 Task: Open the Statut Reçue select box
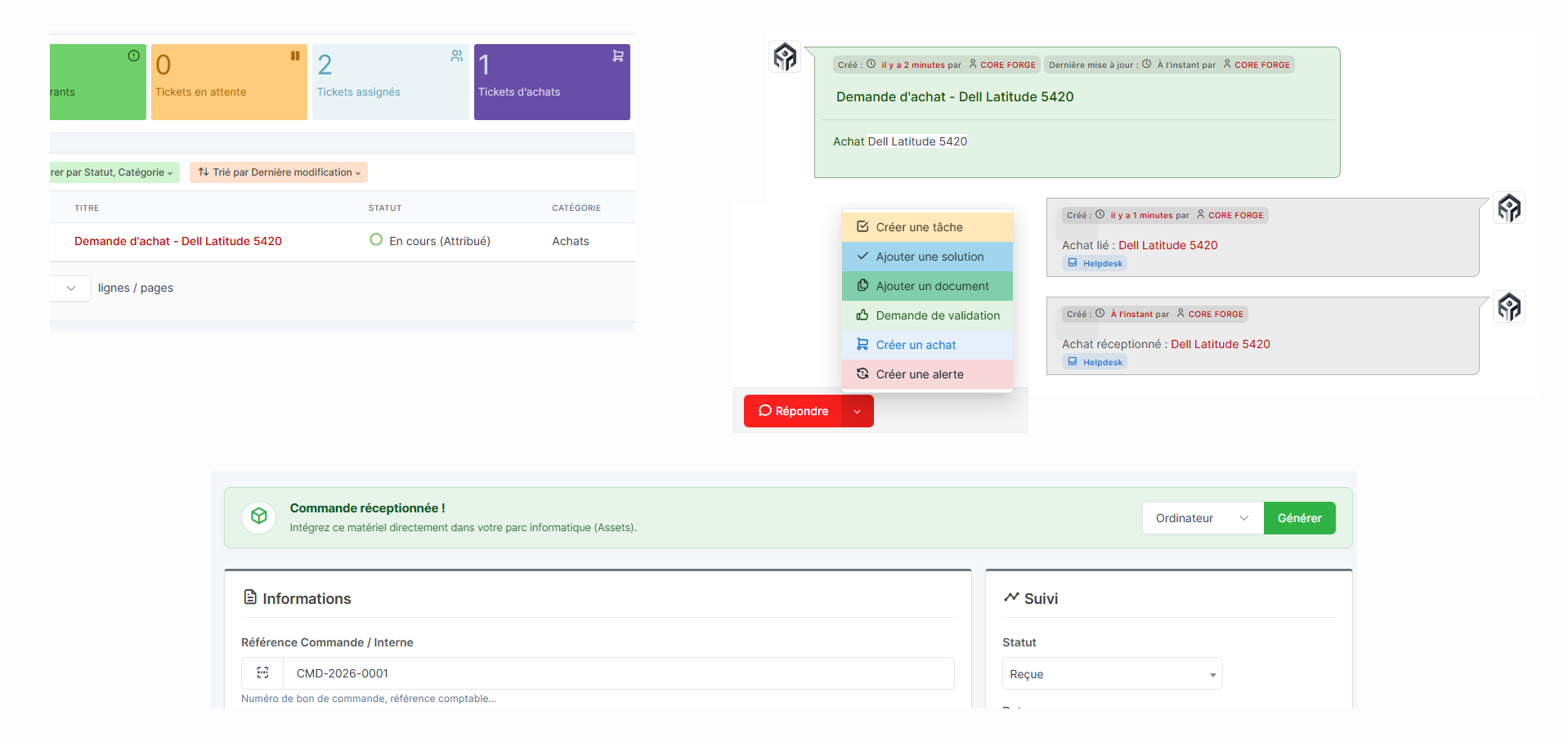click(x=1112, y=674)
